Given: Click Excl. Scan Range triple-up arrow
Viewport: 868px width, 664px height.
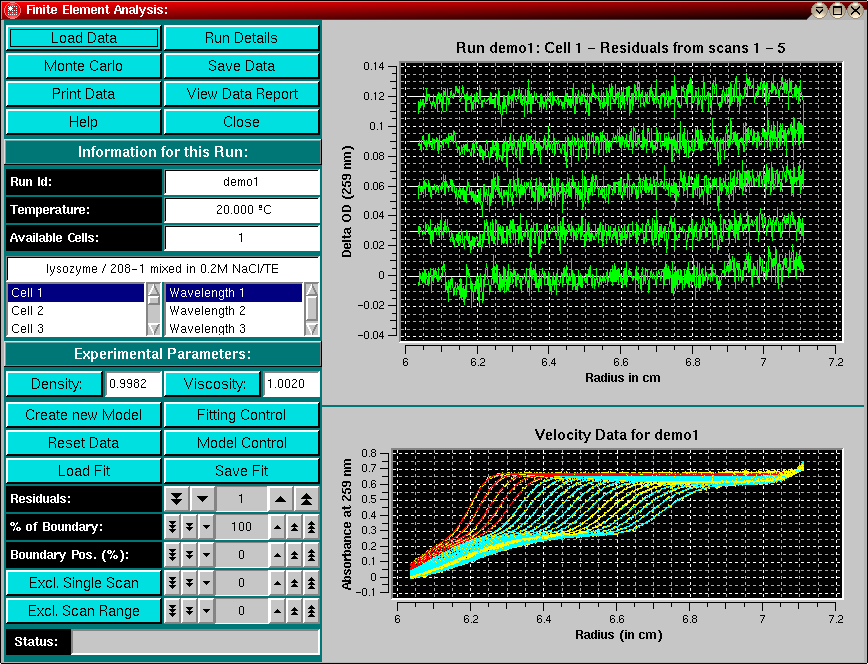Looking at the screenshot, I should 312,610.
